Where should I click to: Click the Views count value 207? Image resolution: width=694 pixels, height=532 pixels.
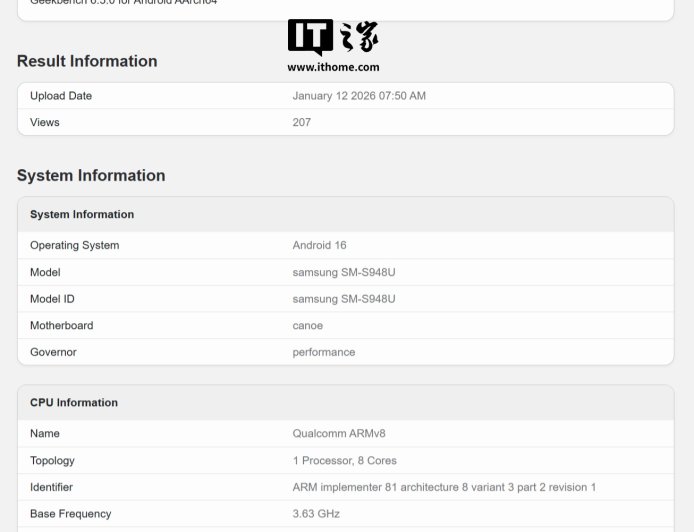(301, 122)
